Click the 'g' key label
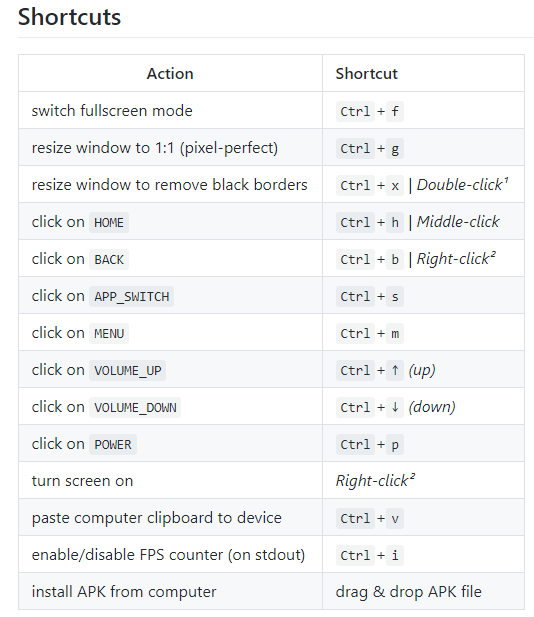This screenshot has width=534, height=617. (x=395, y=148)
